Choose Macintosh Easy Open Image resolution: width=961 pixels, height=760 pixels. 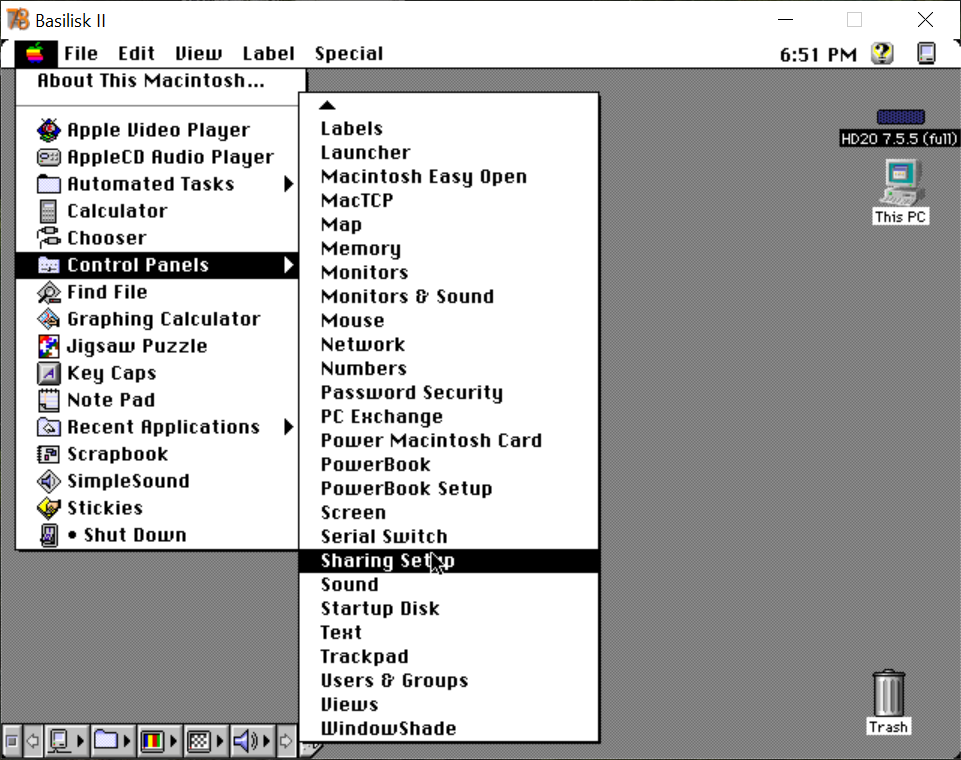tap(449, 177)
